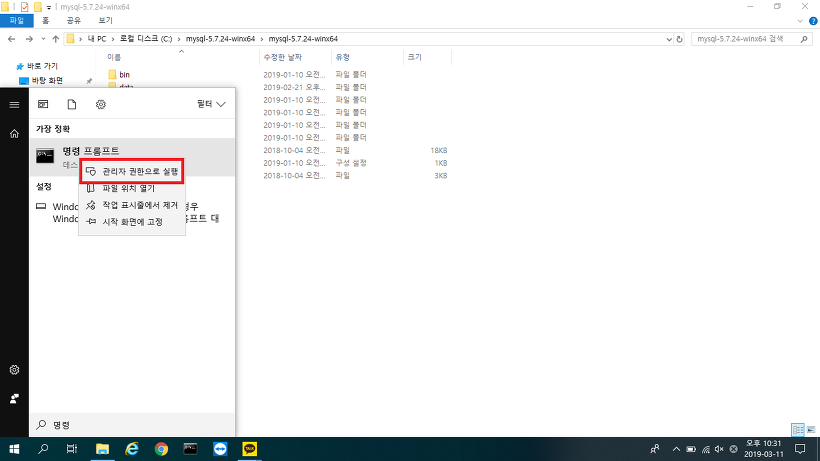Screen dimensions: 820x461
Task: Filter search results by apps icon
Action: point(43,105)
